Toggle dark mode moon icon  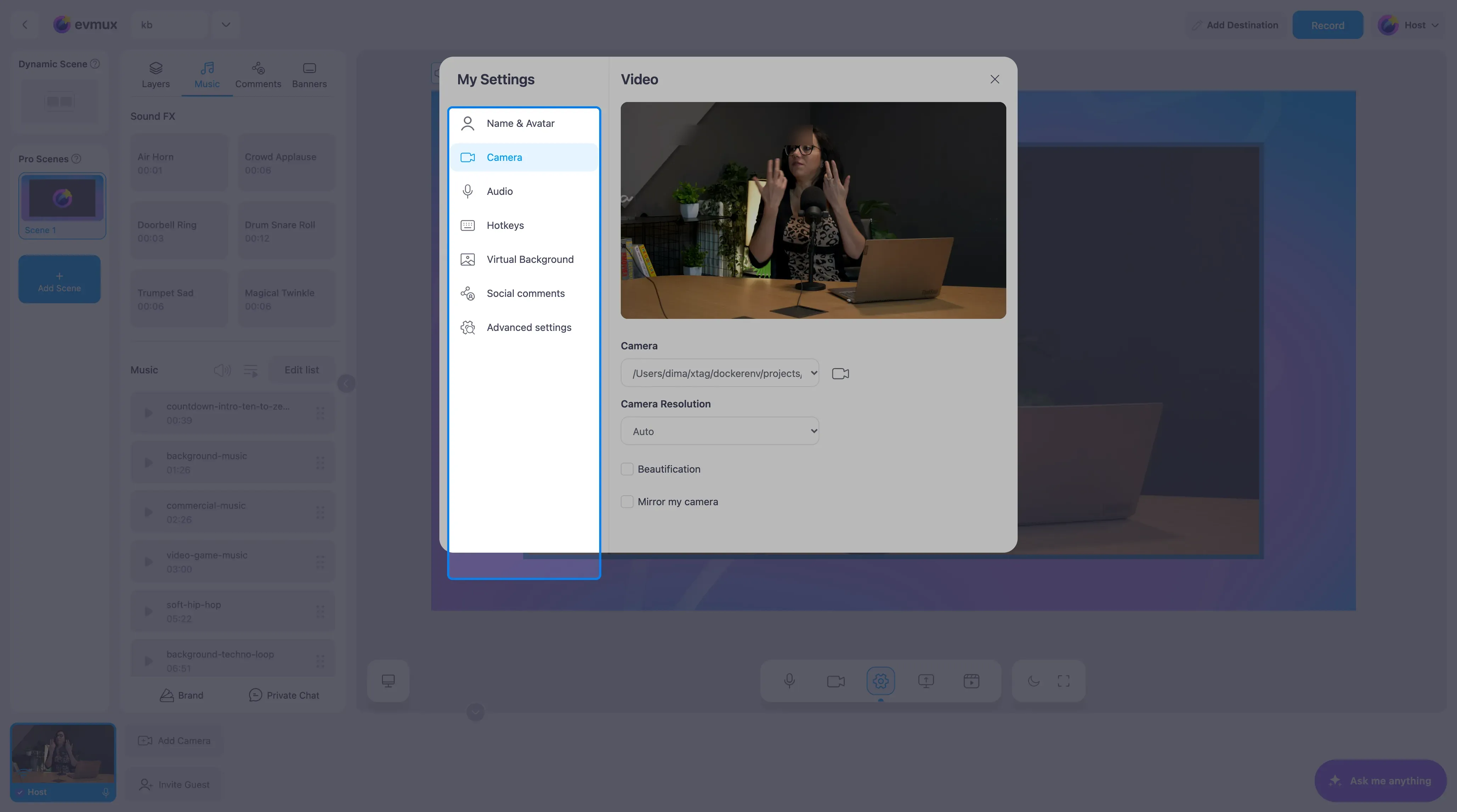1033,681
